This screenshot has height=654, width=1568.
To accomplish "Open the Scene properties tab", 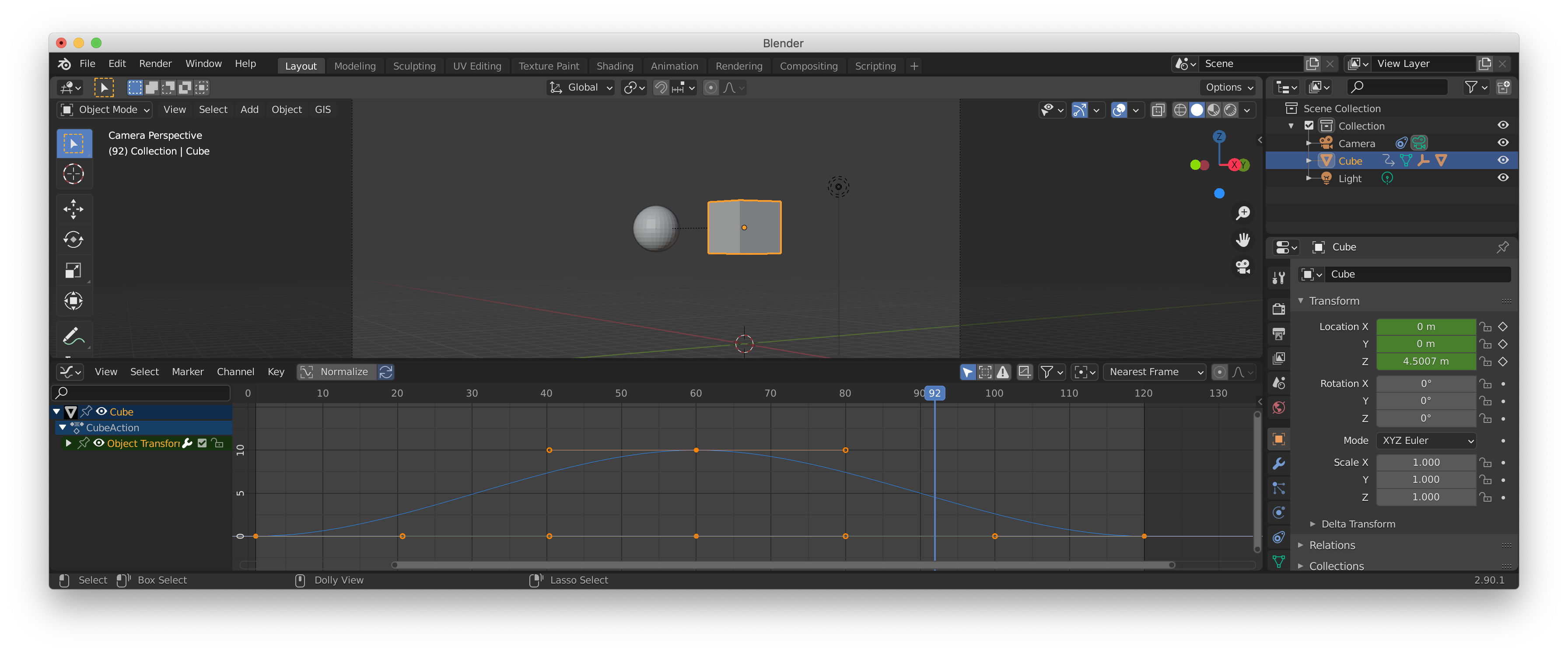I will (x=1278, y=383).
